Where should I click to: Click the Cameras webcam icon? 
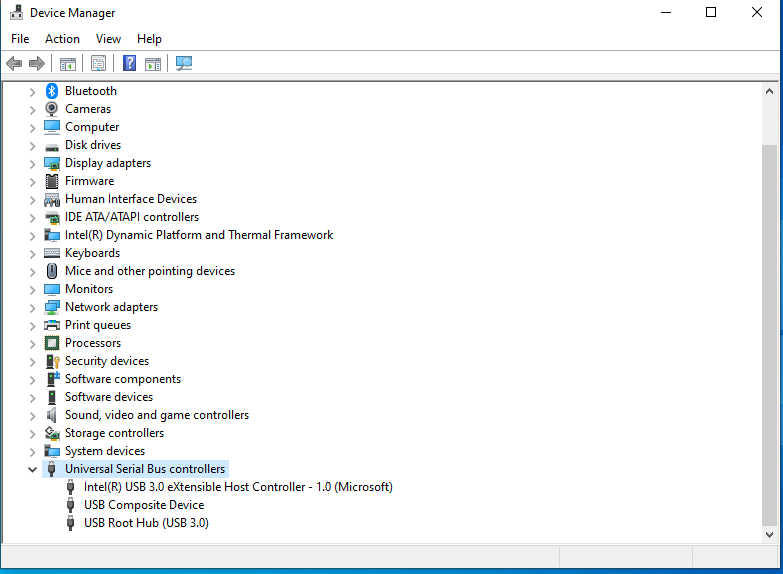(x=51, y=109)
